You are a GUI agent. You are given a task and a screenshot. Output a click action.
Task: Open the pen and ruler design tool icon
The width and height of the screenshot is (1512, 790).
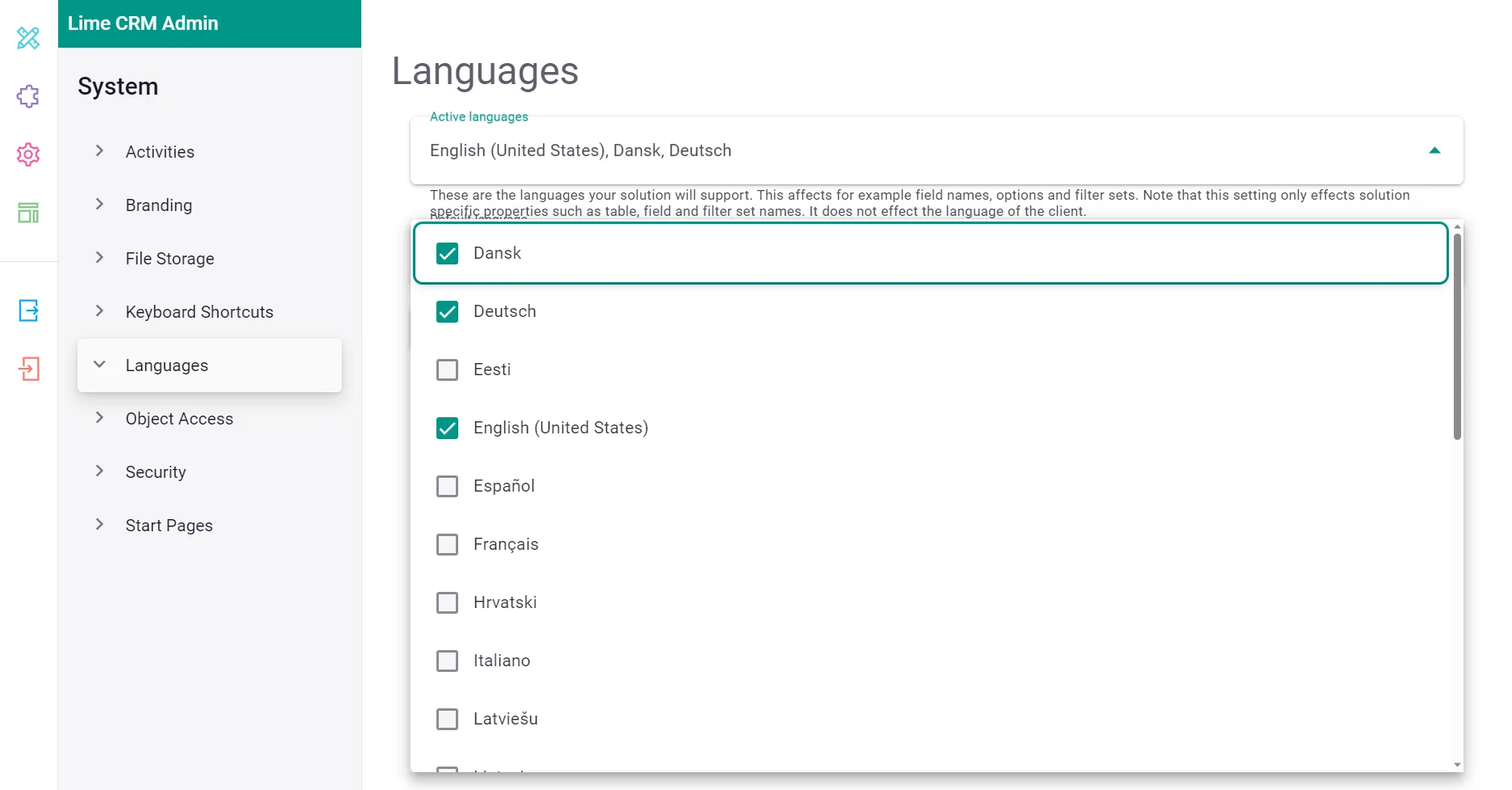pyautogui.click(x=28, y=38)
